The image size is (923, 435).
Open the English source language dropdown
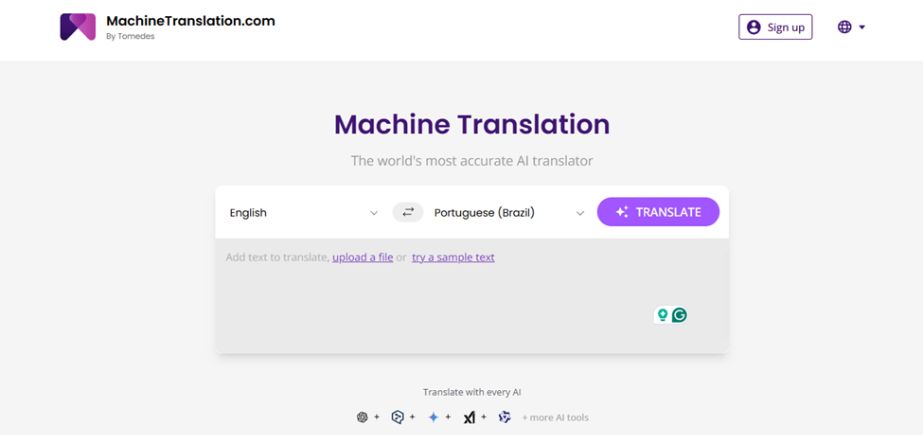(304, 212)
